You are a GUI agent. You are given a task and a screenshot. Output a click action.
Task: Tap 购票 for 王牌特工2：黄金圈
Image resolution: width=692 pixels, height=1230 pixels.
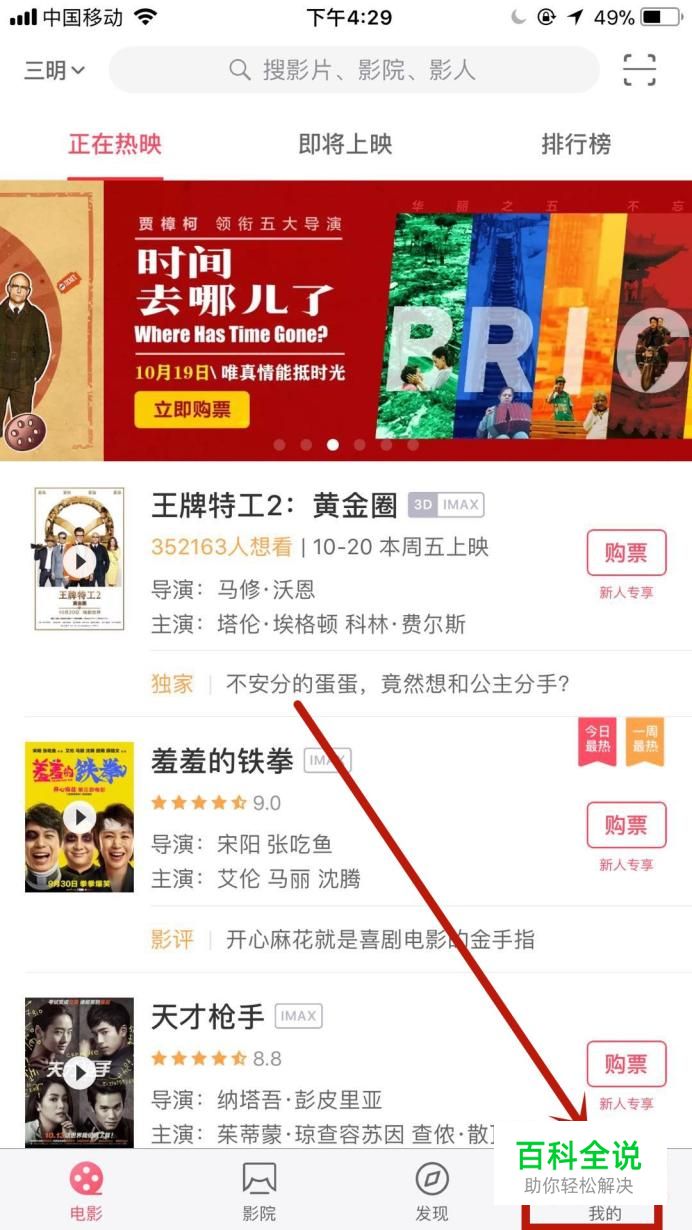(626, 553)
